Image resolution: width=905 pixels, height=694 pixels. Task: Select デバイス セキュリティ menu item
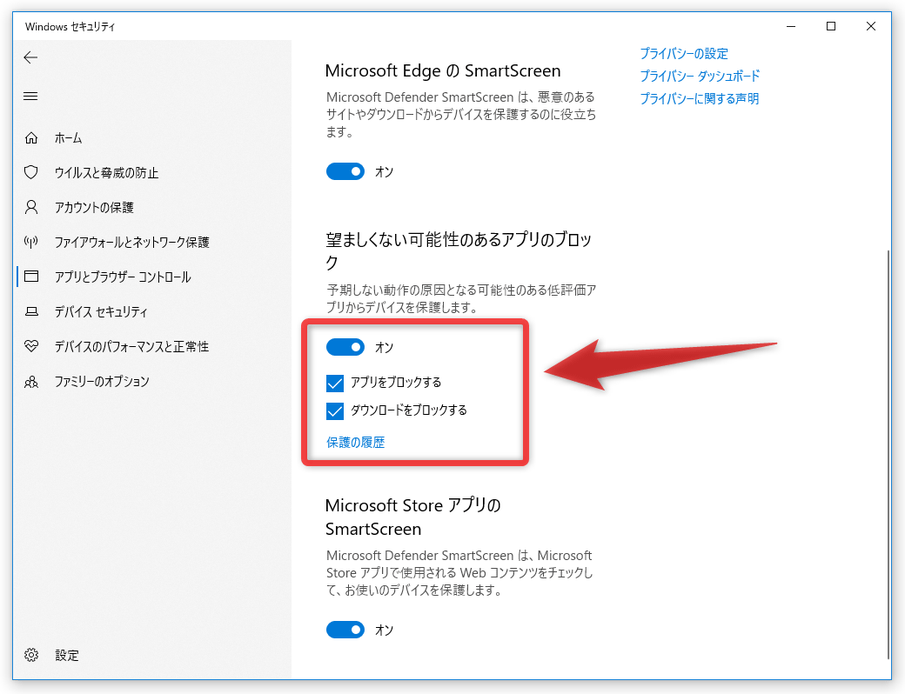coord(101,312)
